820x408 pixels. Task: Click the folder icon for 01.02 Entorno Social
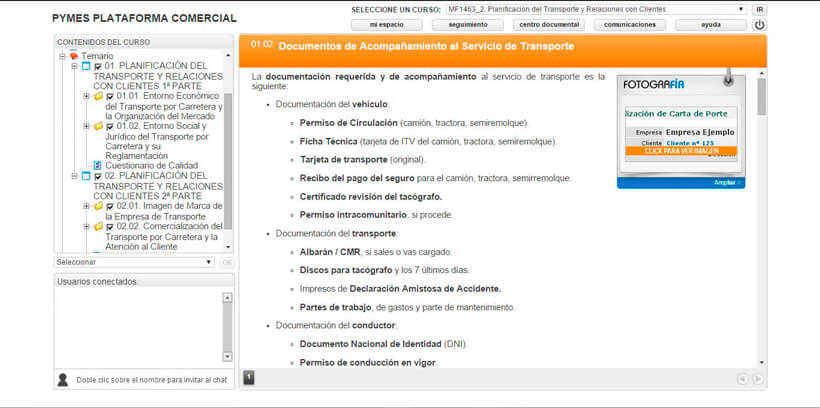click(98, 127)
